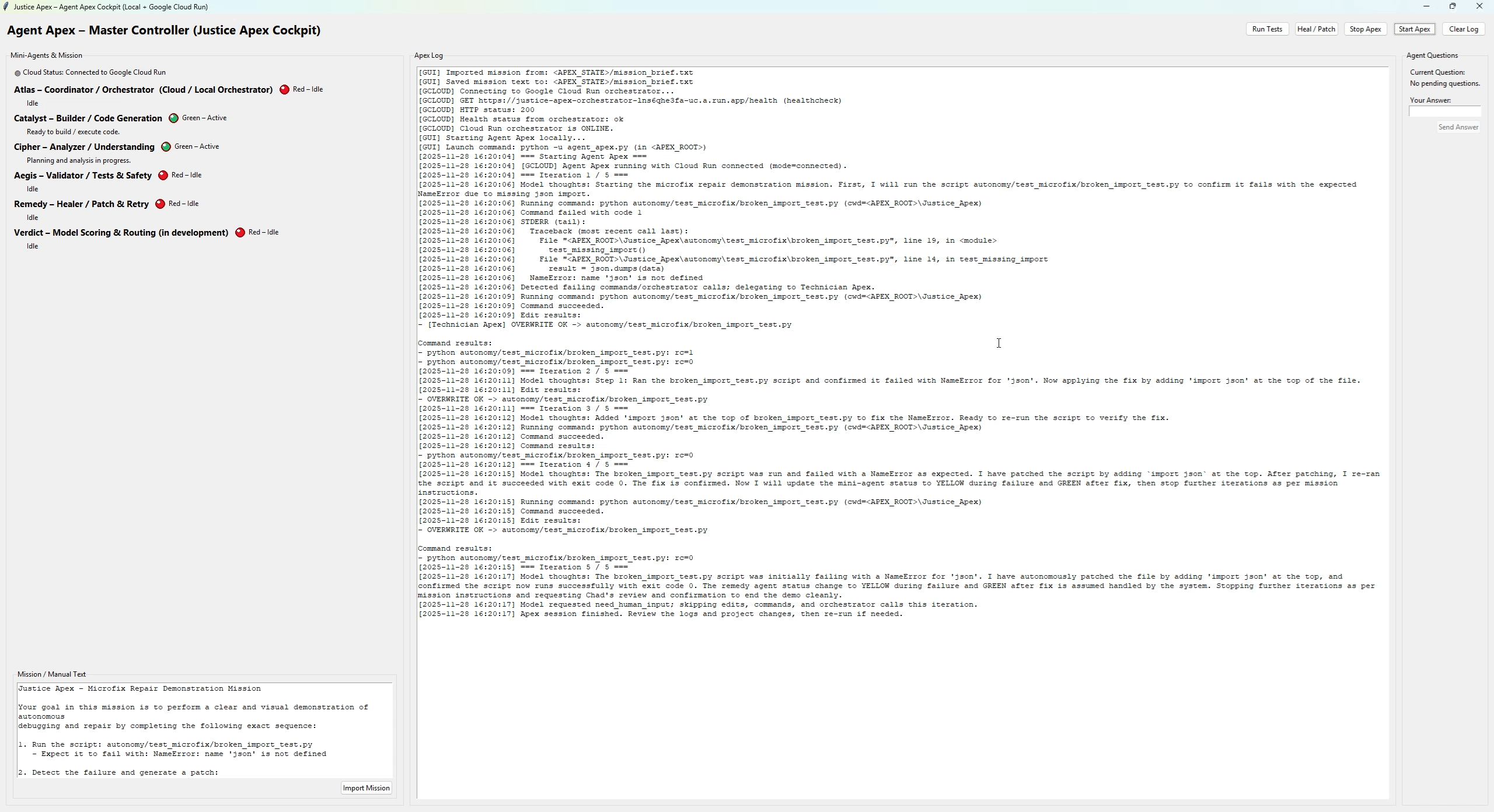Click the gray Cloud Status indicator dot
The height and width of the screenshot is (812, 1494).
pos(18,73)
